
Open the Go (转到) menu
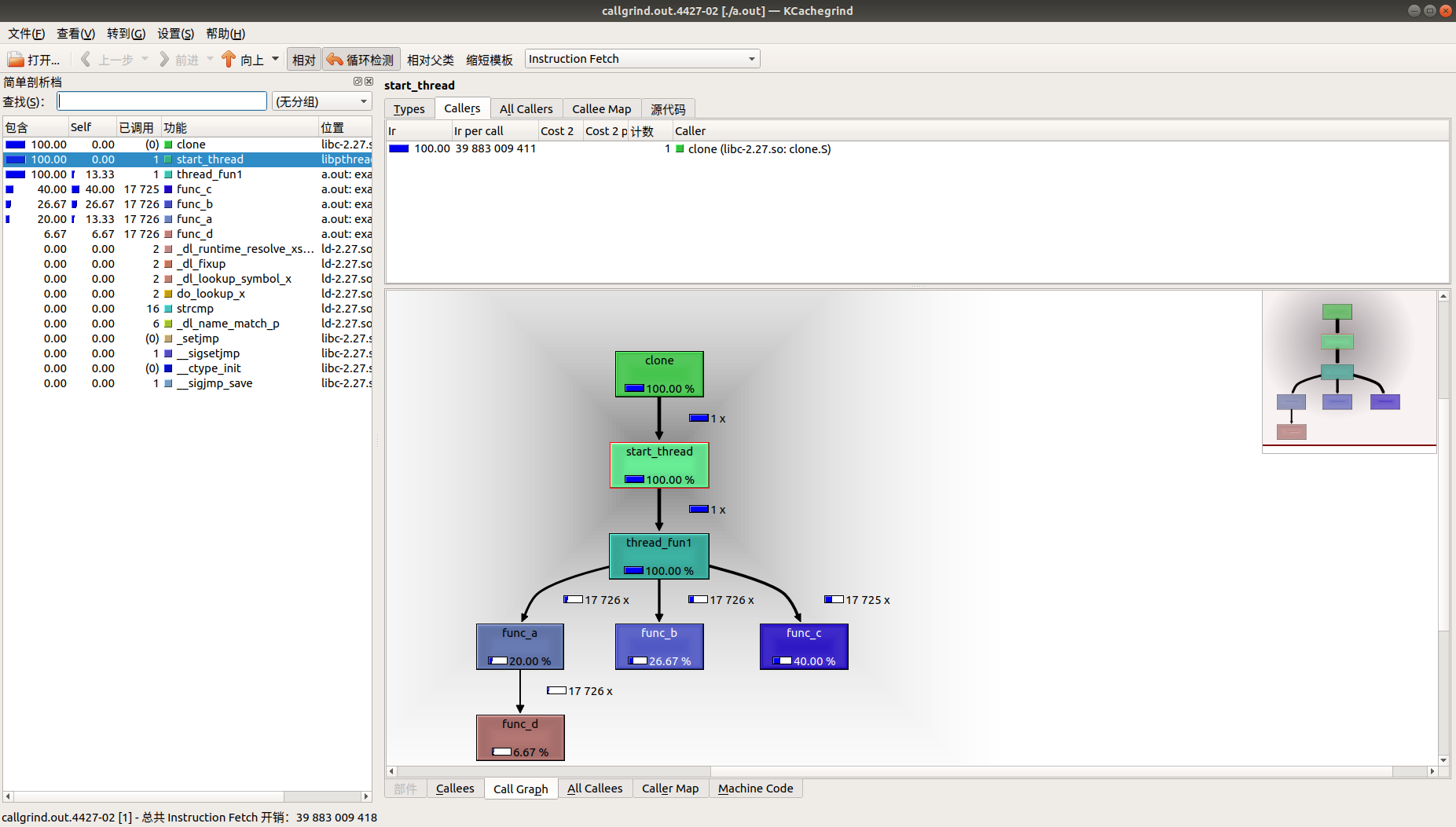(x=126, y=33)
